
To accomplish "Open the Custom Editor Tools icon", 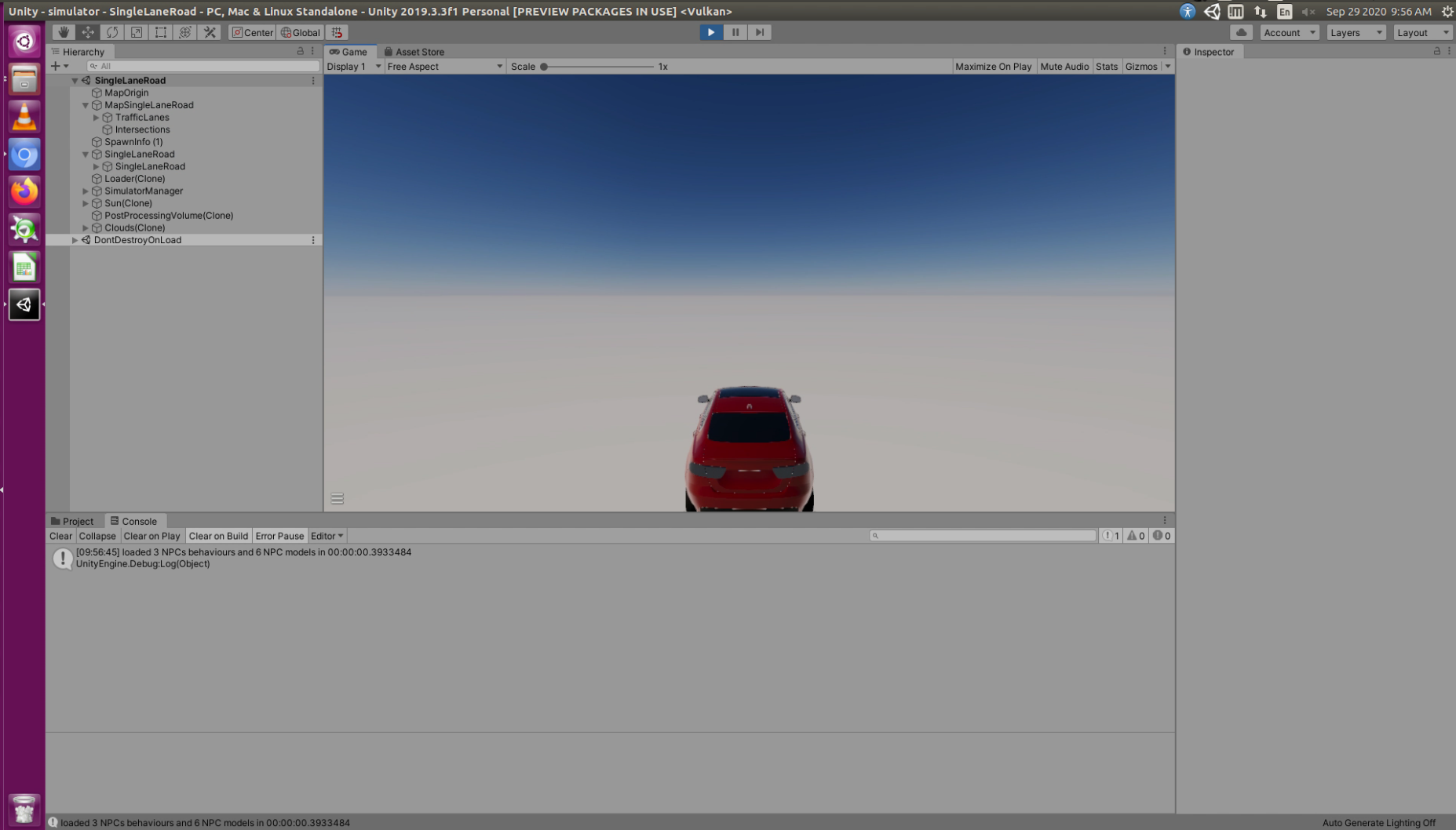I will pyautogui.click(x=209, y=32).
